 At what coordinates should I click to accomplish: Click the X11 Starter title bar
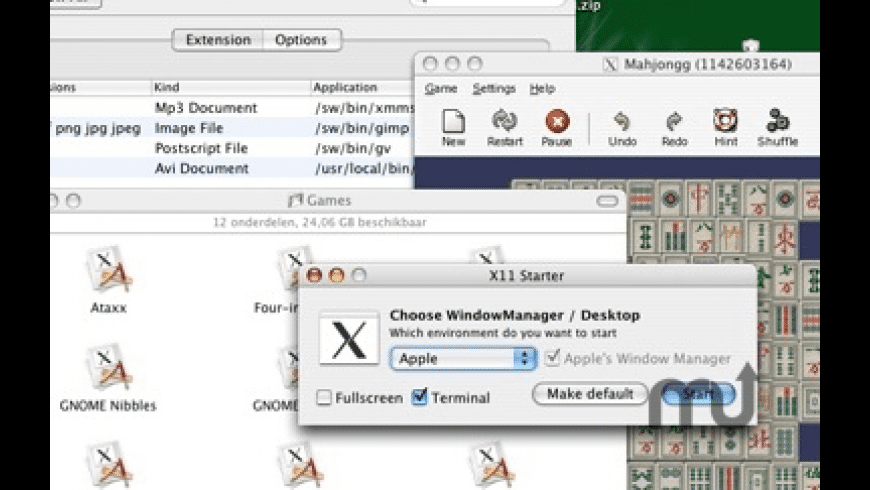527,275
